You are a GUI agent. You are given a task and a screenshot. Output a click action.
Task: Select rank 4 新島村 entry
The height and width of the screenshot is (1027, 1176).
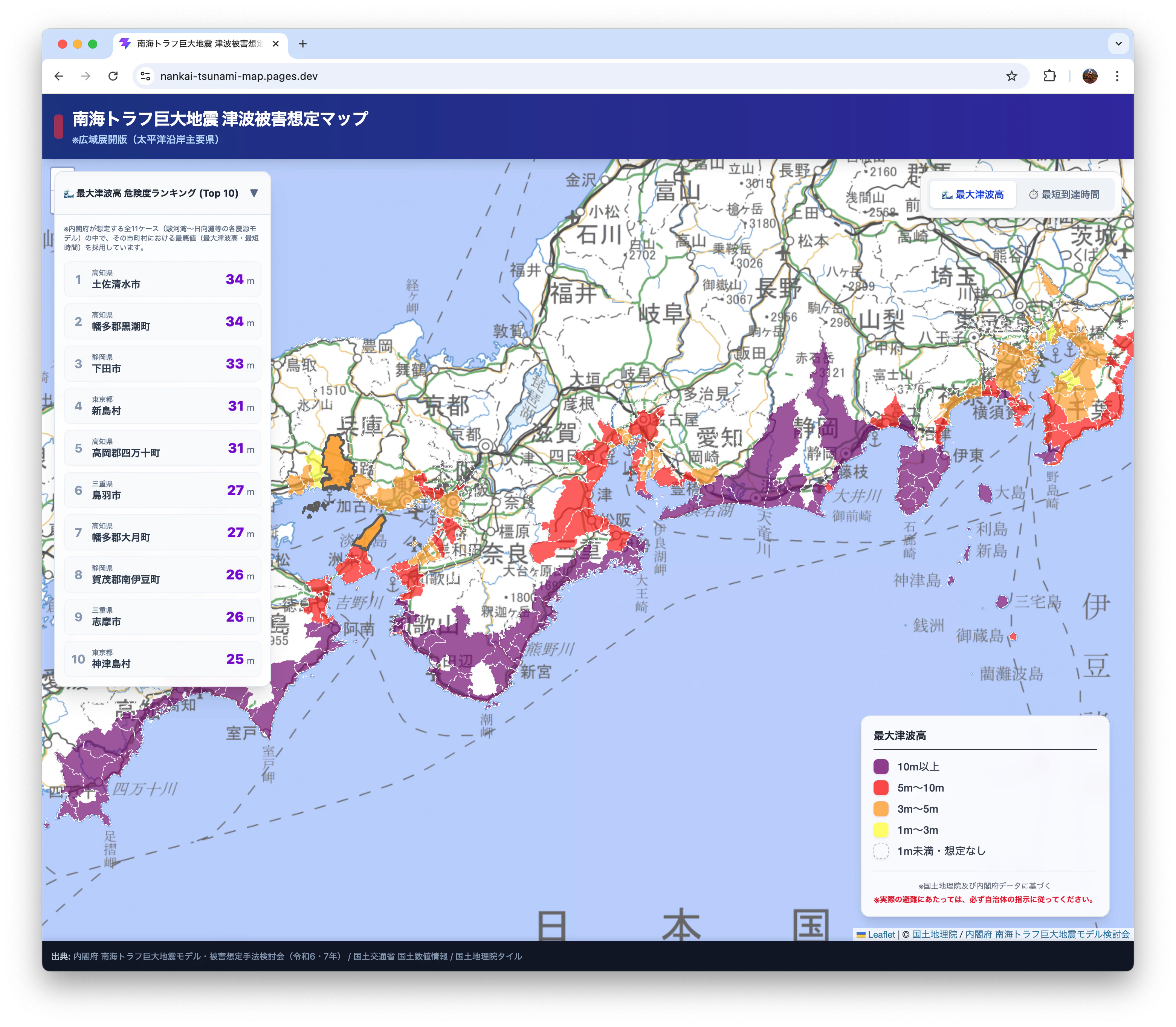click(163, 406)
